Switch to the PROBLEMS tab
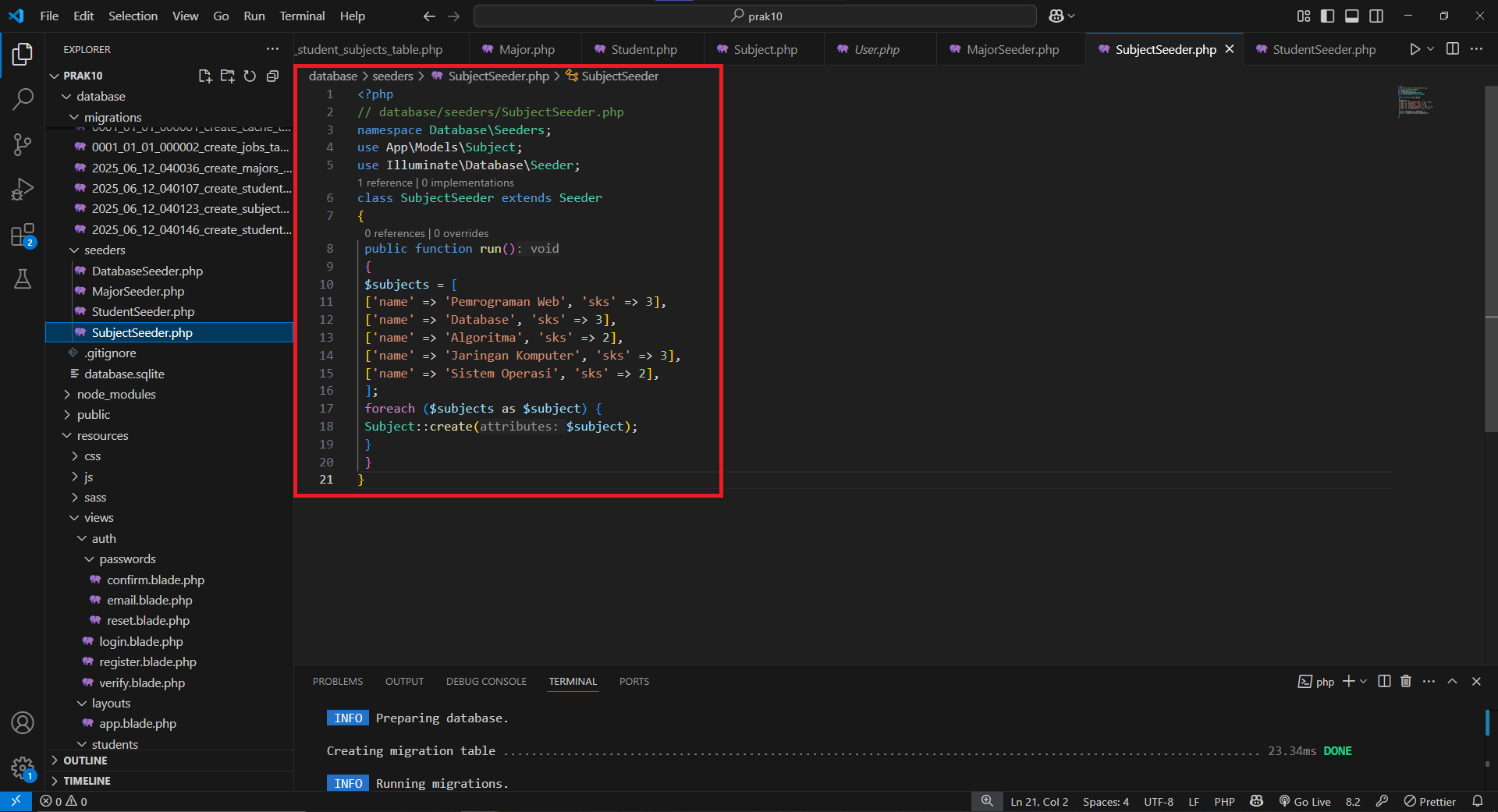 pos(337,681)
